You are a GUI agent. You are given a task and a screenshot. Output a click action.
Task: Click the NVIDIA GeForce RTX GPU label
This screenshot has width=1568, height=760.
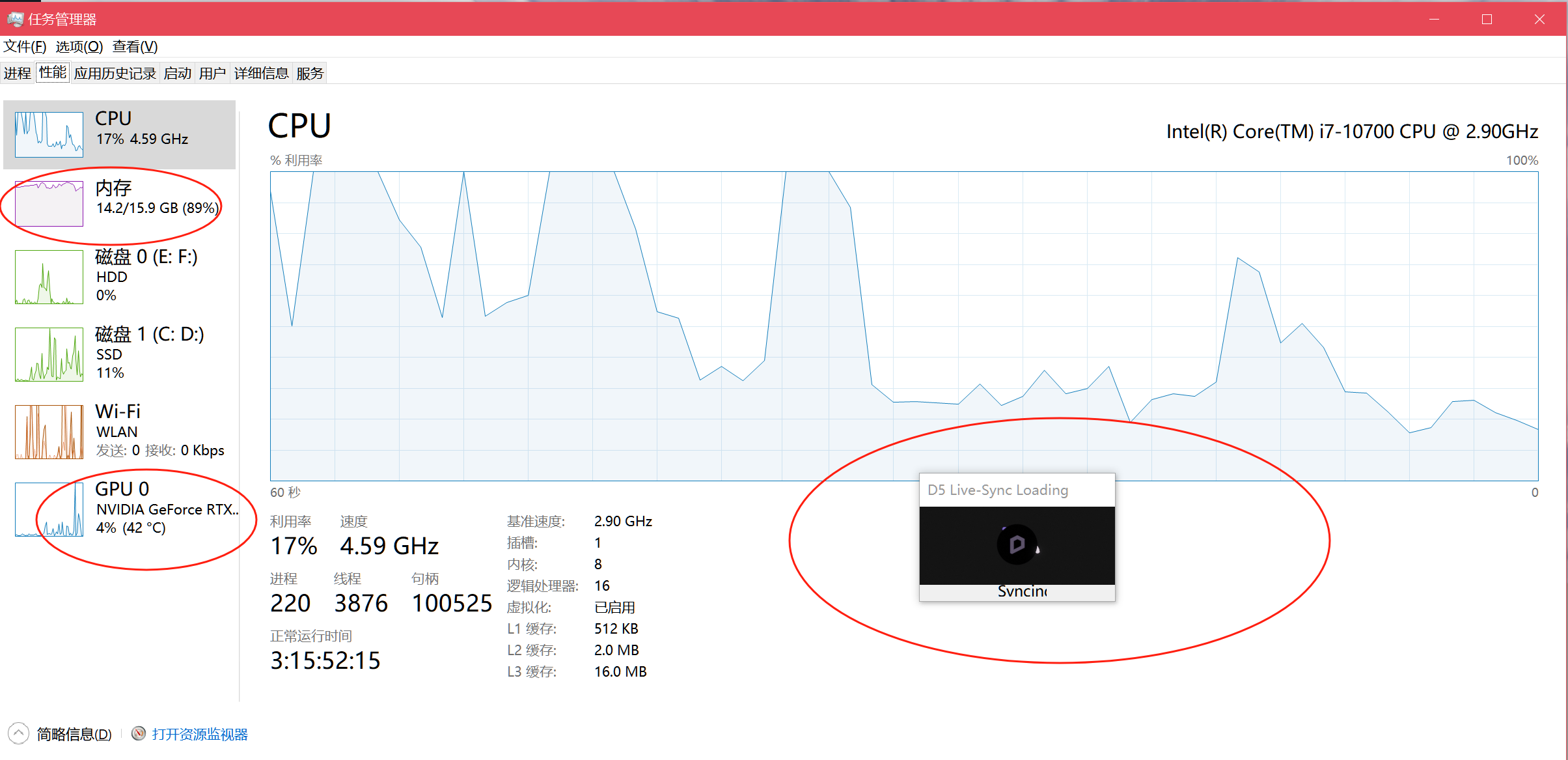click(167, 509)
